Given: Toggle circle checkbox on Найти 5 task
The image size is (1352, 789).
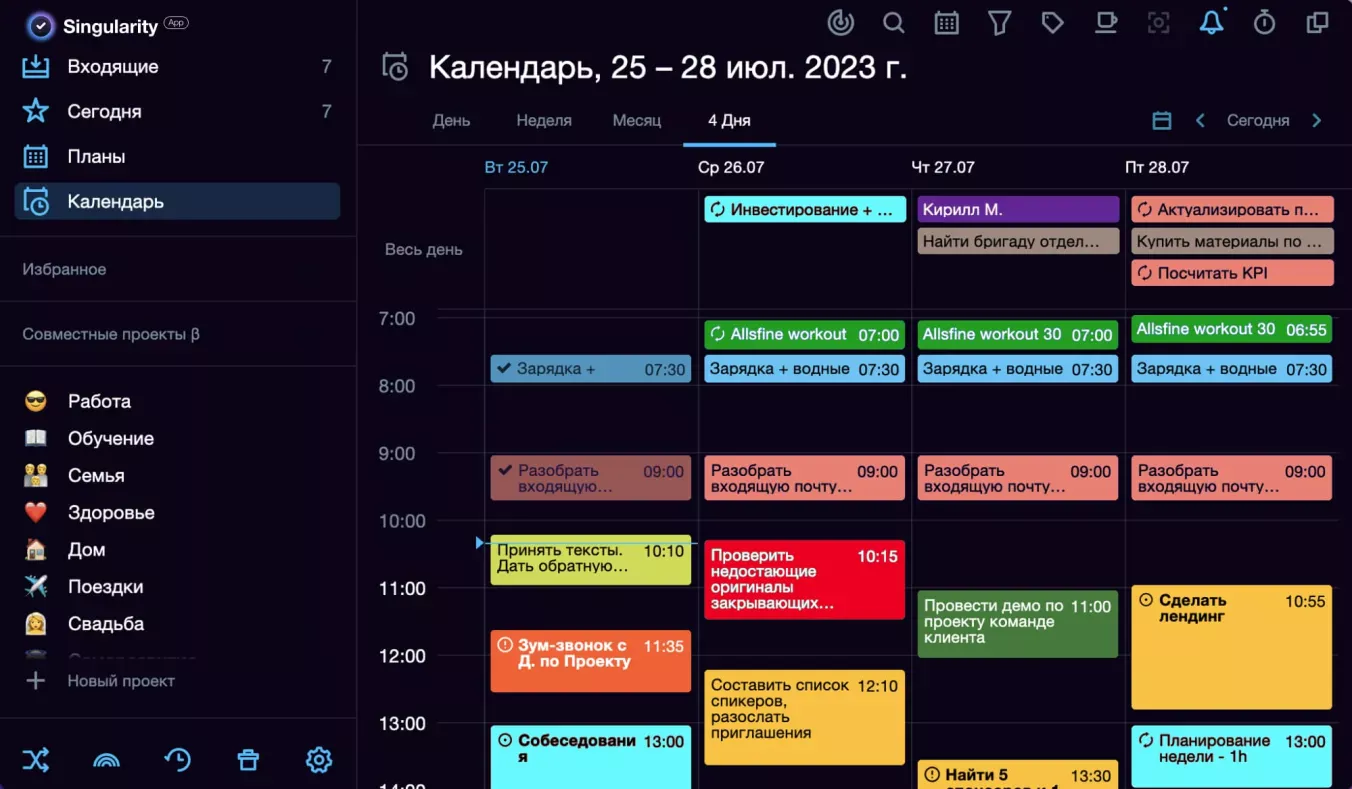Looking at the screenshot, I should (x=932, y=775).
